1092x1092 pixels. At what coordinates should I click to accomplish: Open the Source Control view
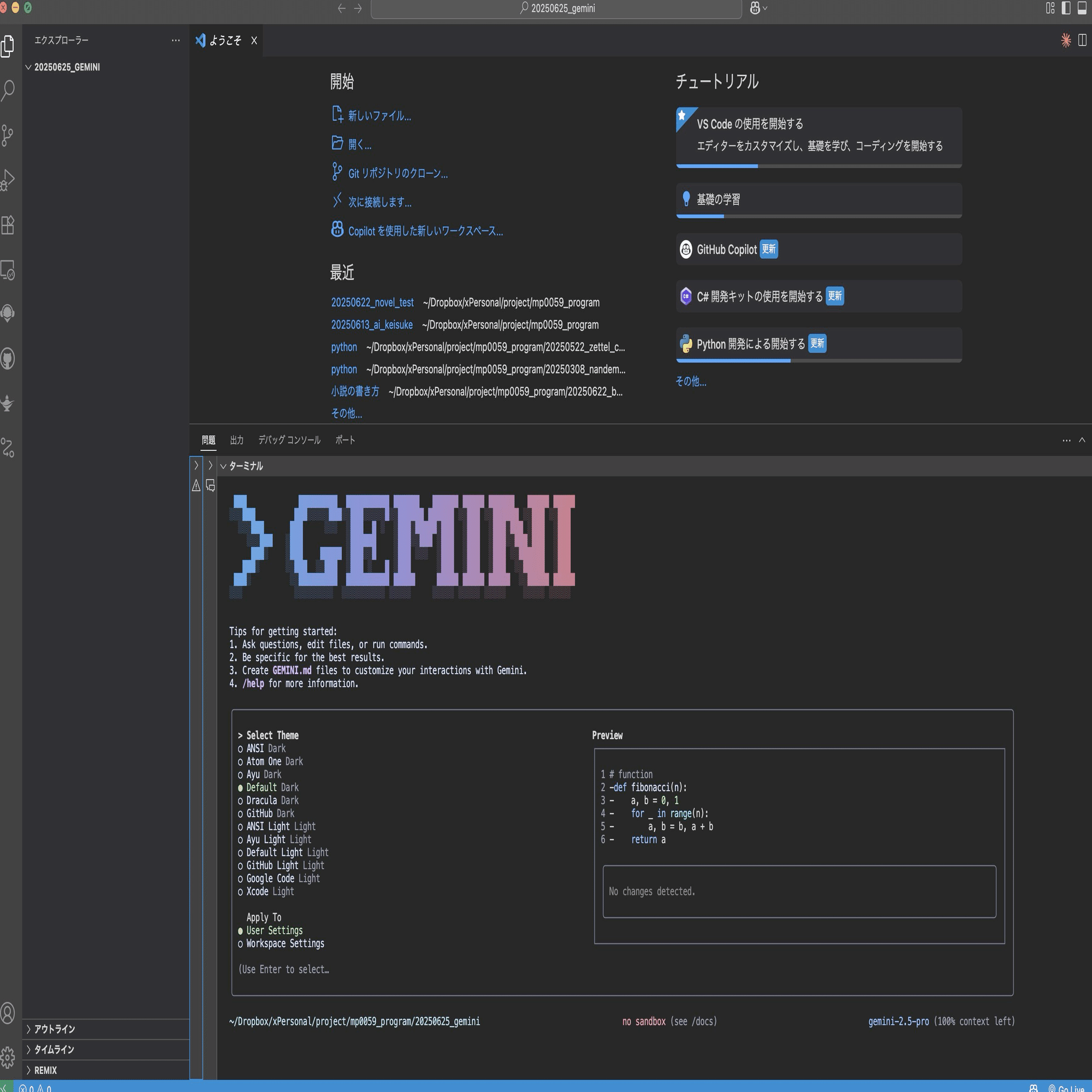tap(8, 134)
